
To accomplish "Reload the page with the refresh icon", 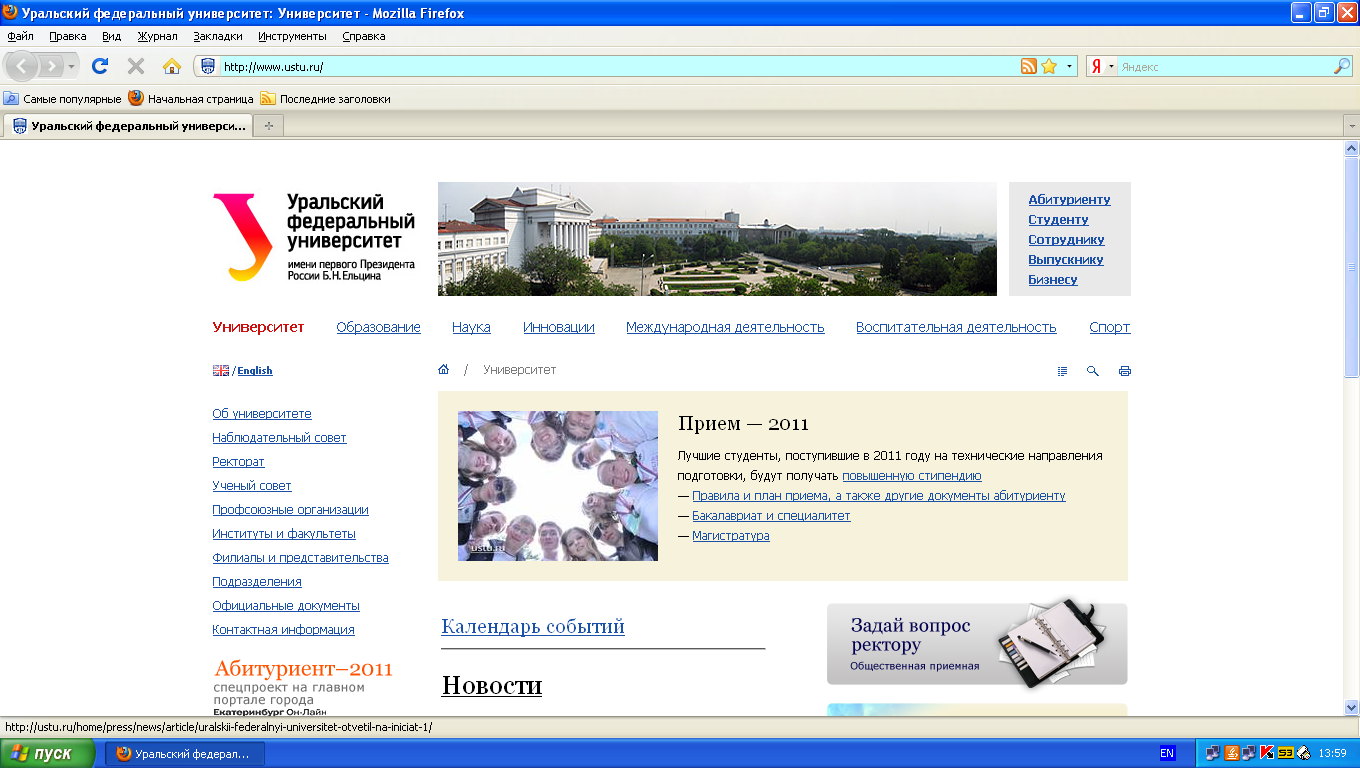I will click(100, 66).
